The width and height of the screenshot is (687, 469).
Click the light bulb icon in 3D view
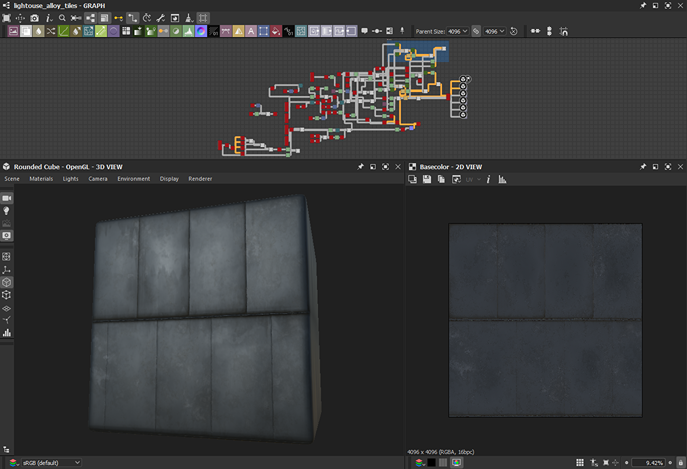(7, 211)
